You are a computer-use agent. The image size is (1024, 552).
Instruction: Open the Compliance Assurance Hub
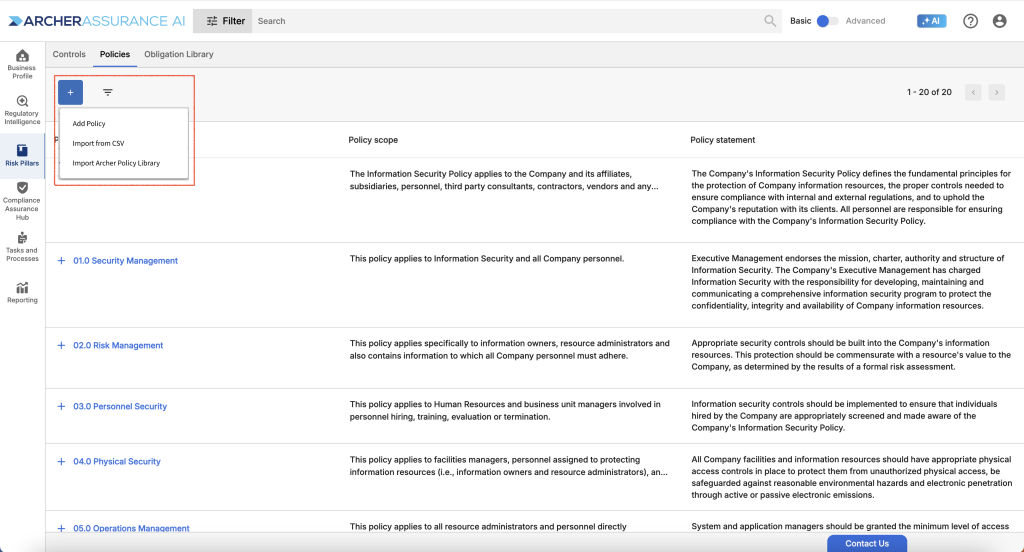(22, 201)
